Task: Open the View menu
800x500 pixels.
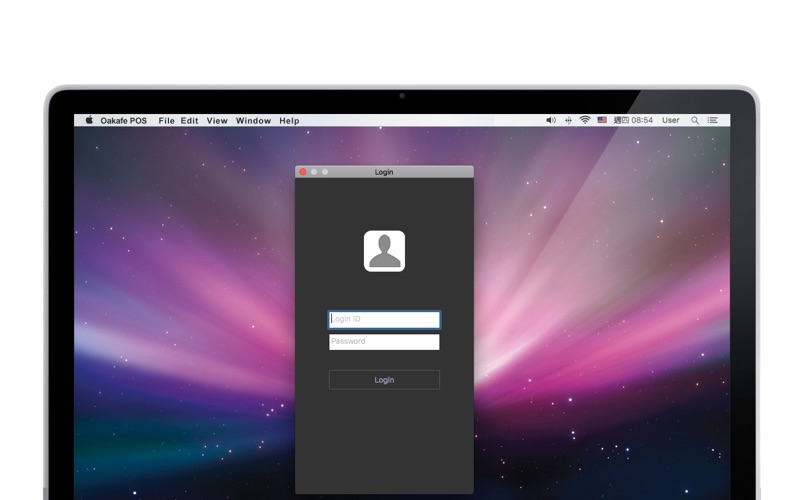Action: point(217,120)
